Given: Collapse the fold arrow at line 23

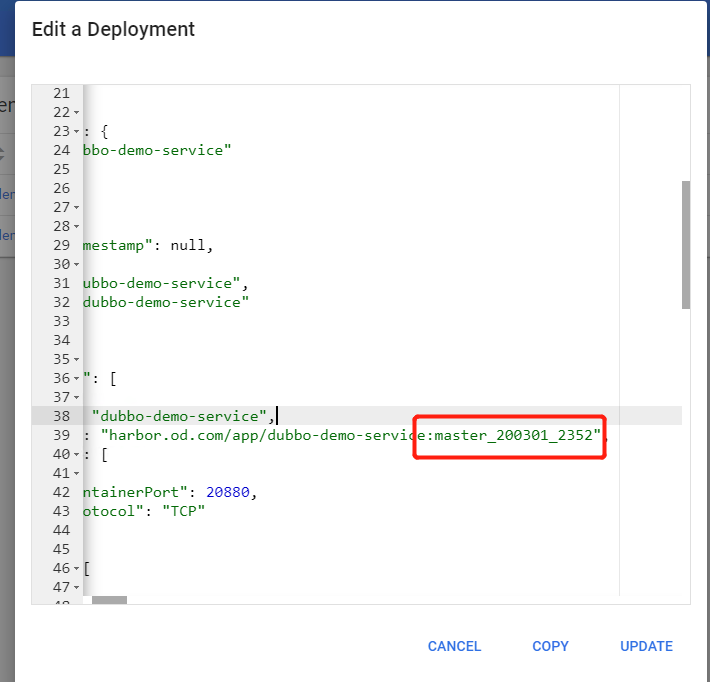Looking at the screenshot, I should (76, 132).
